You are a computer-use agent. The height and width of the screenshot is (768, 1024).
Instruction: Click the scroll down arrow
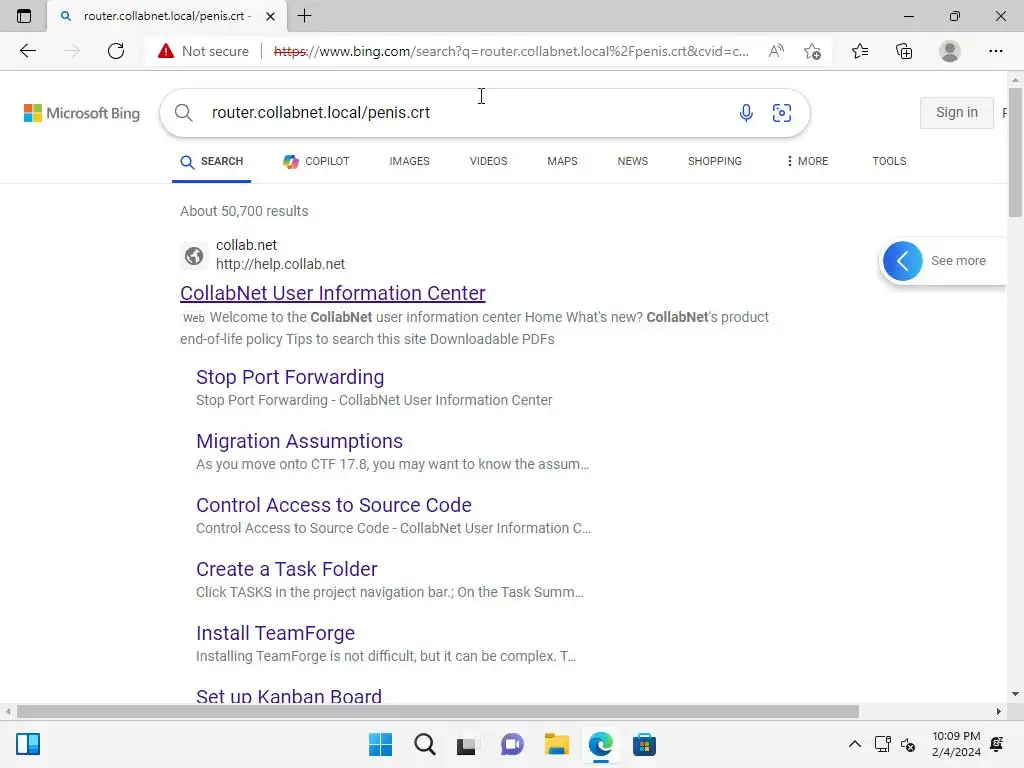point(1015,694)
